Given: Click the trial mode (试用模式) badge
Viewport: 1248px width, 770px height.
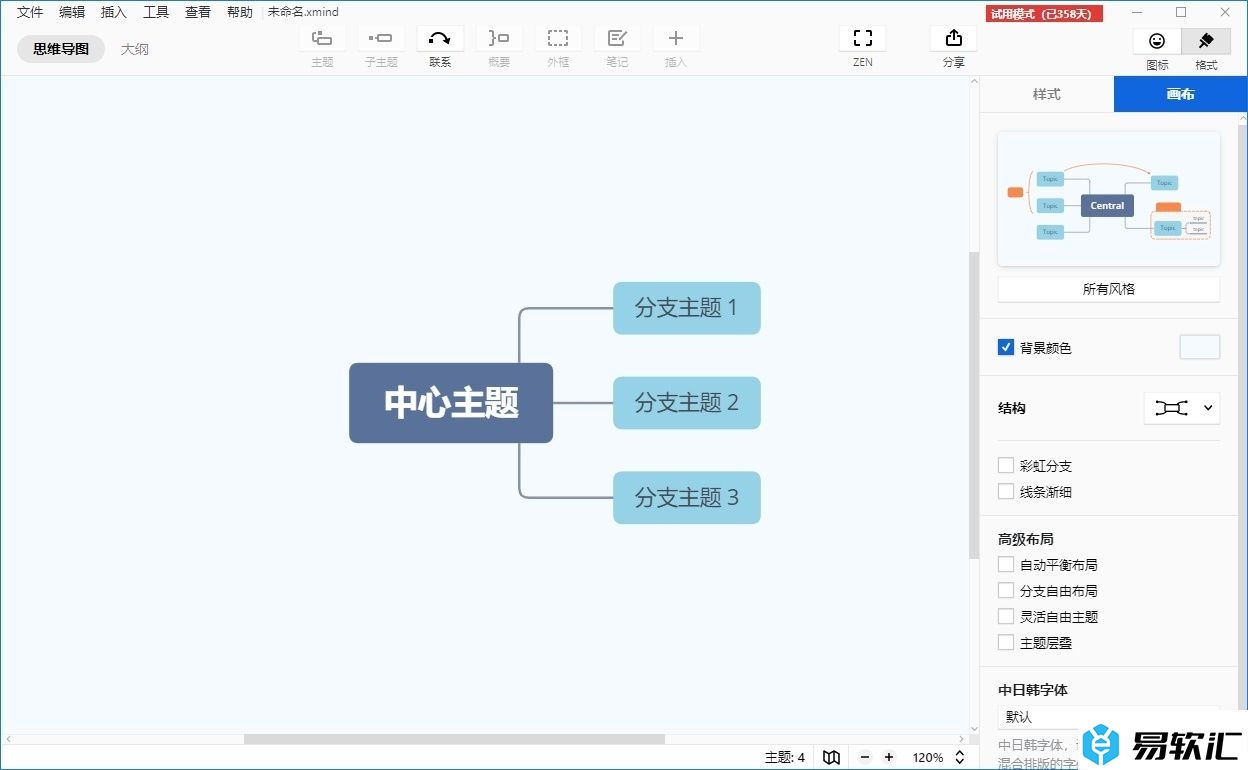Looking at the screenshot, I should coord(1044,13).
